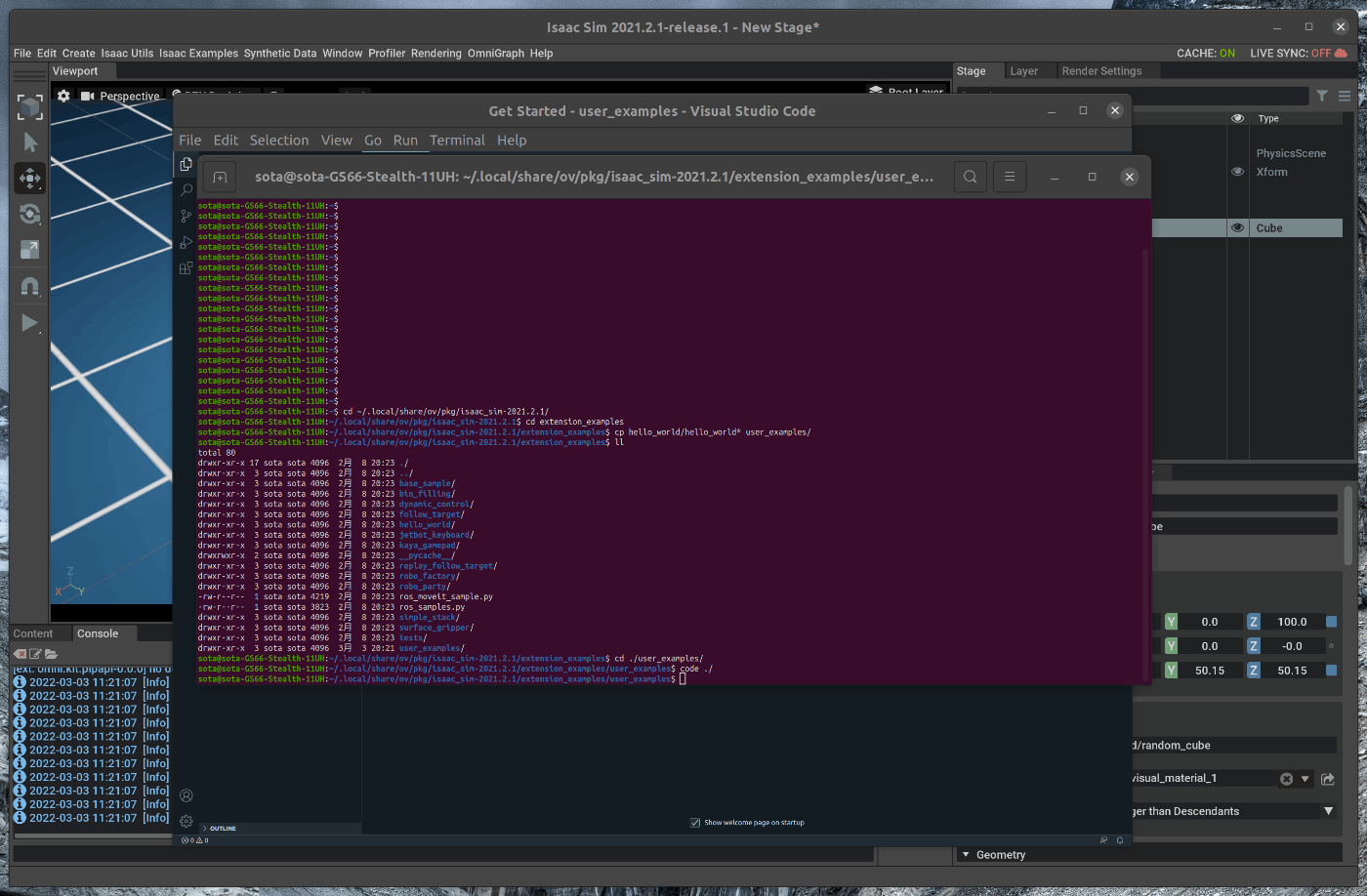Viewport: 1367px width, 896px height.
Task: Click the share arrow icon beside visual_material_1
Action: point(1328,779)
